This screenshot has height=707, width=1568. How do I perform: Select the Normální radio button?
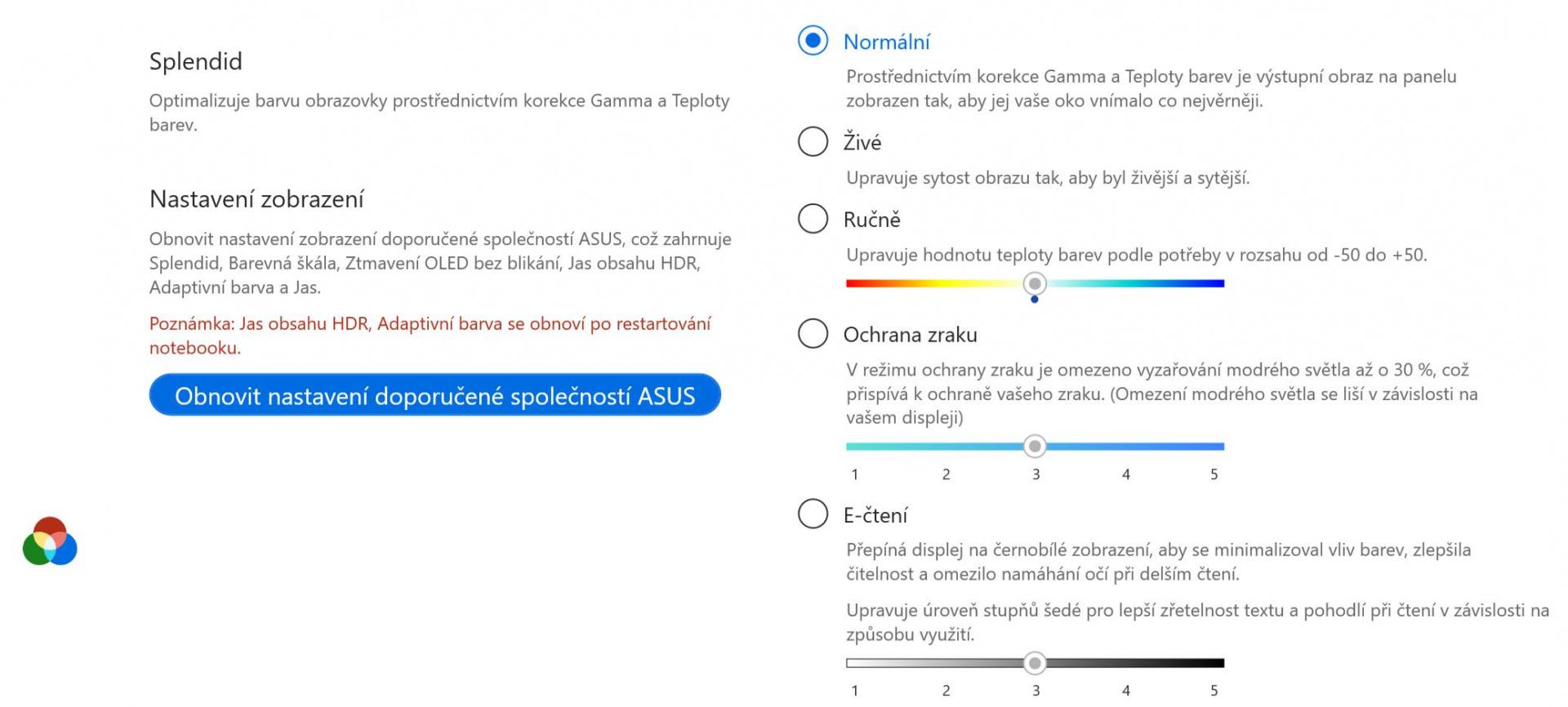point(813,41)
